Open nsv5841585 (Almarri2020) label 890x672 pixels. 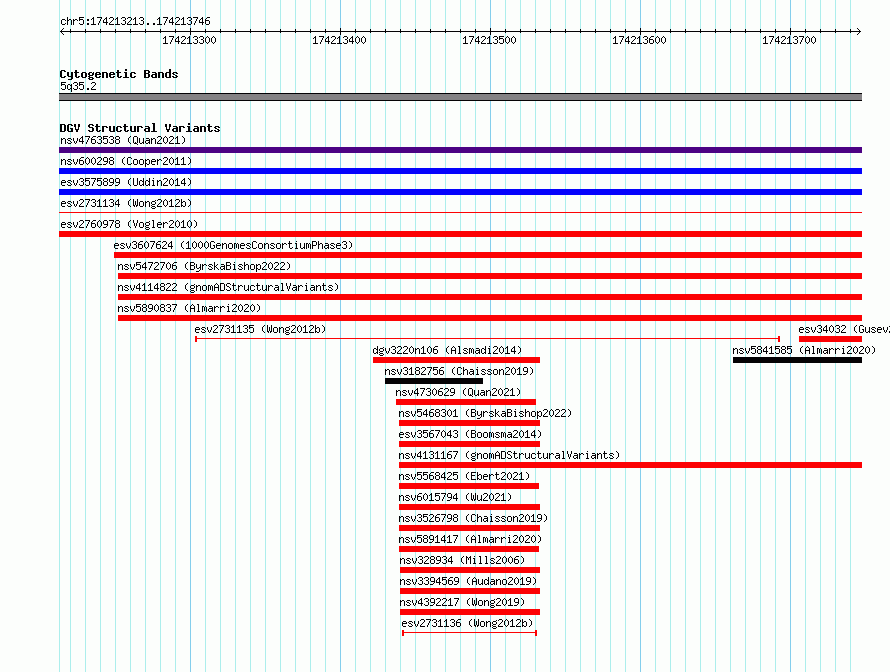pyautogui.click(x=804, y=350)
